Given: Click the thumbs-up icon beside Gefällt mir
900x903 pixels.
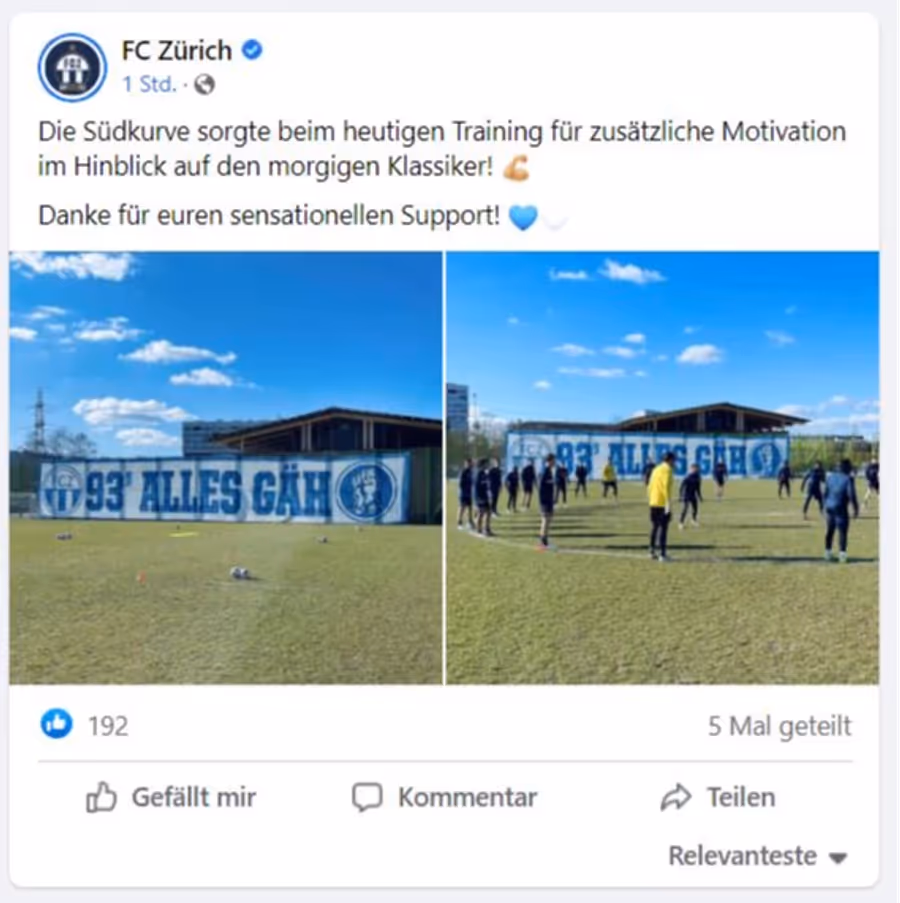Looking at the screenshot, I should (x=101, y=797).
